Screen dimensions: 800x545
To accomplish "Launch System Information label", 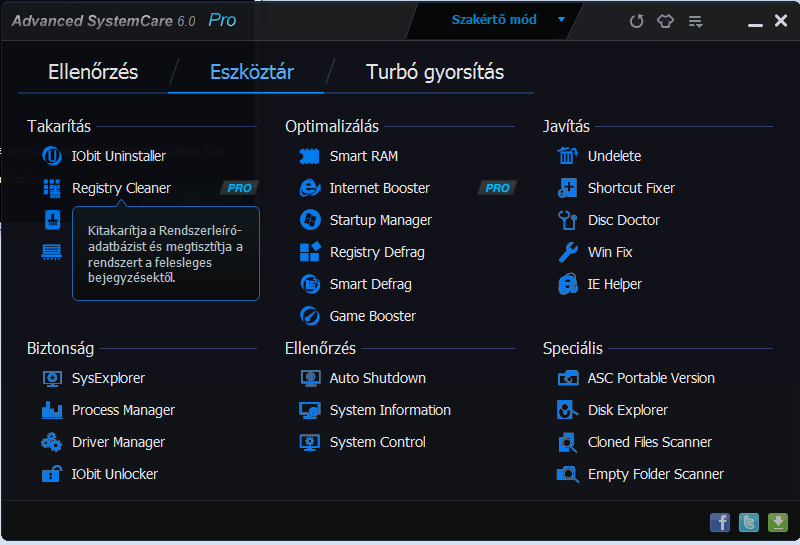I will [390, 410].
